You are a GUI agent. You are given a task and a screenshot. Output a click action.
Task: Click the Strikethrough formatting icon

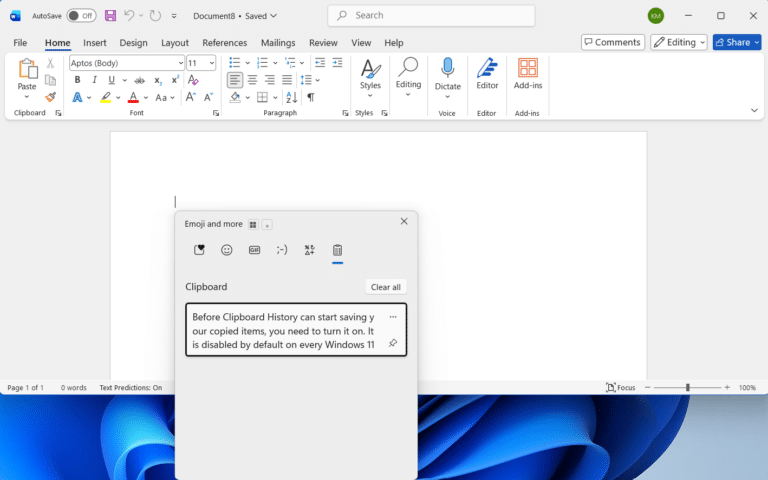coord(140,80)
